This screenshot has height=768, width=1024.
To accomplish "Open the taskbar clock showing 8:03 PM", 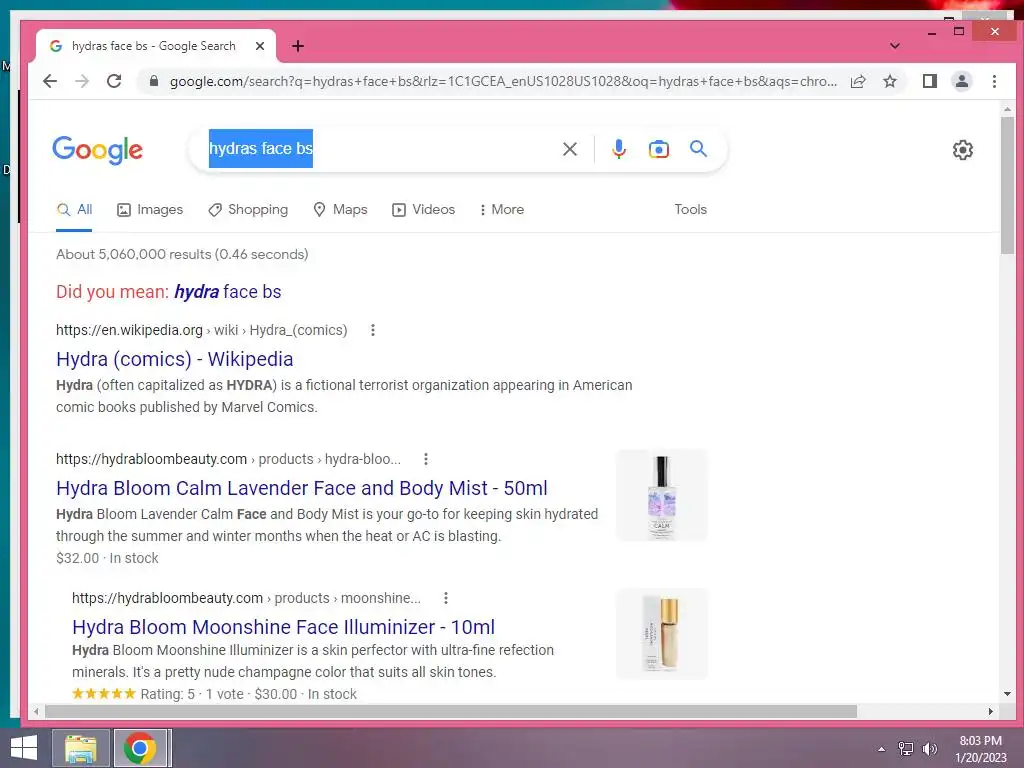I will [980, 749].
